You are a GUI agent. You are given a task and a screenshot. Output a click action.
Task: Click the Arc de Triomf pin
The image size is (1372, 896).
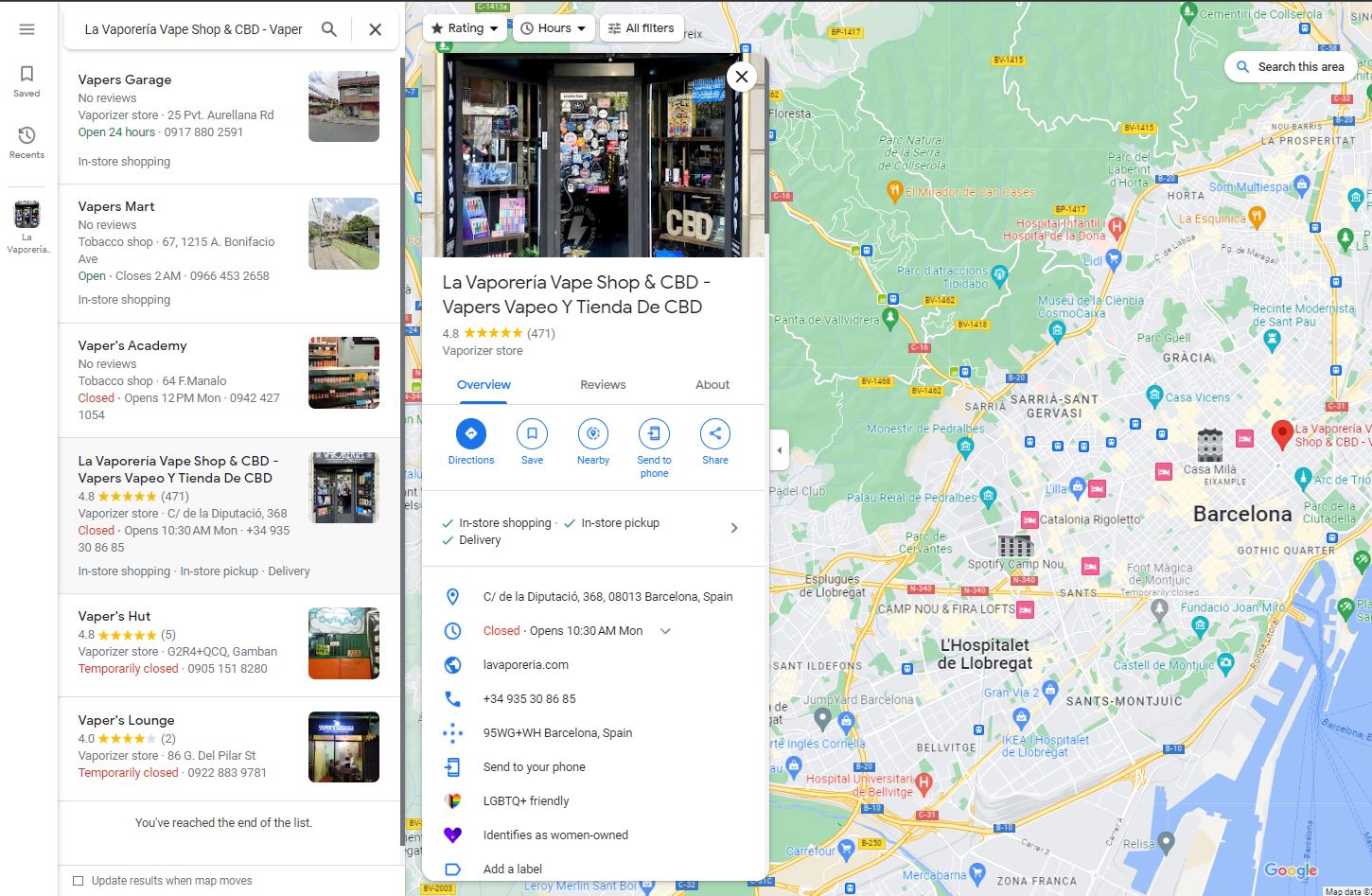point(1303,477)
